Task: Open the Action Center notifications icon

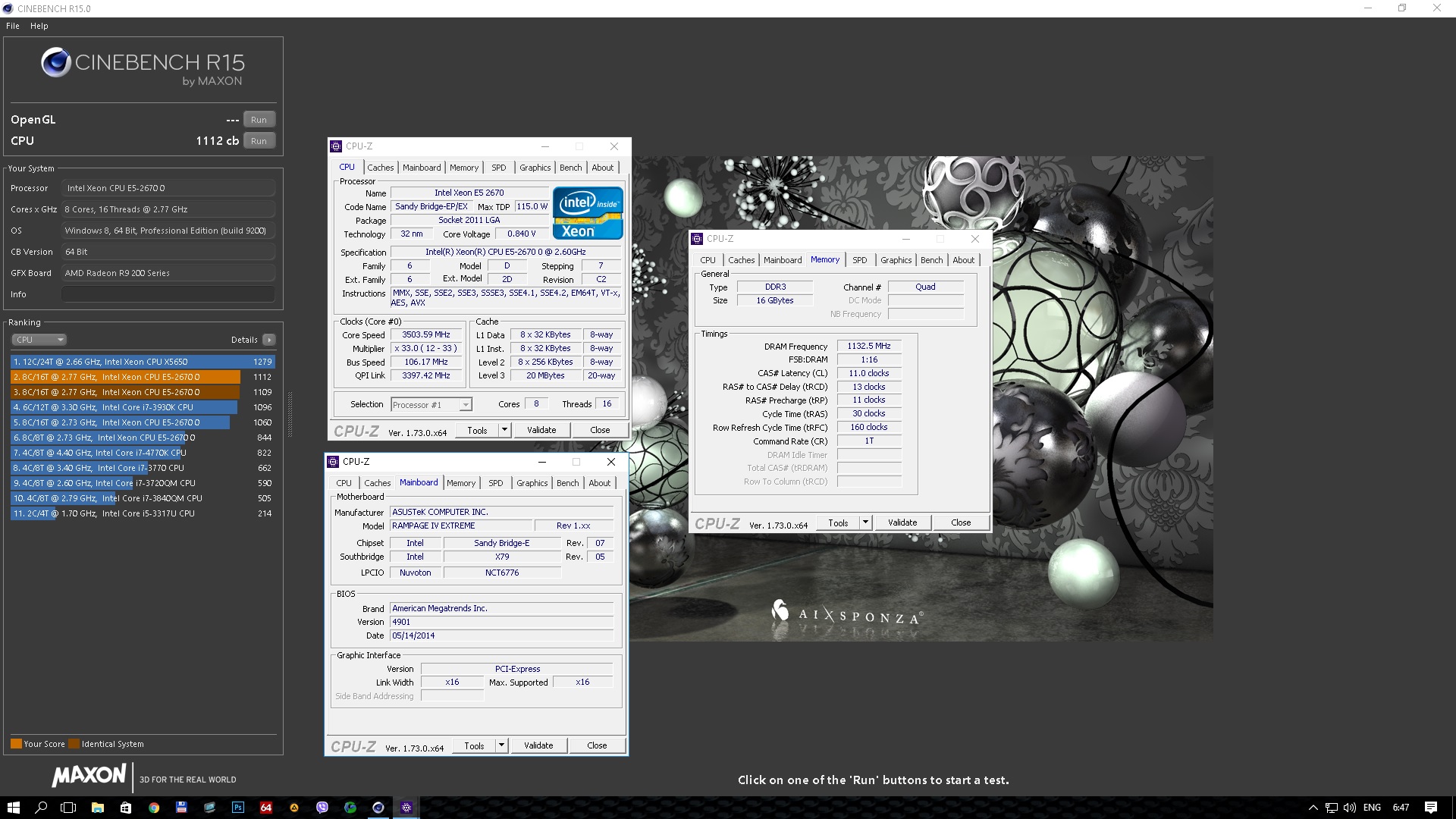Action: tap(1431, 808)
